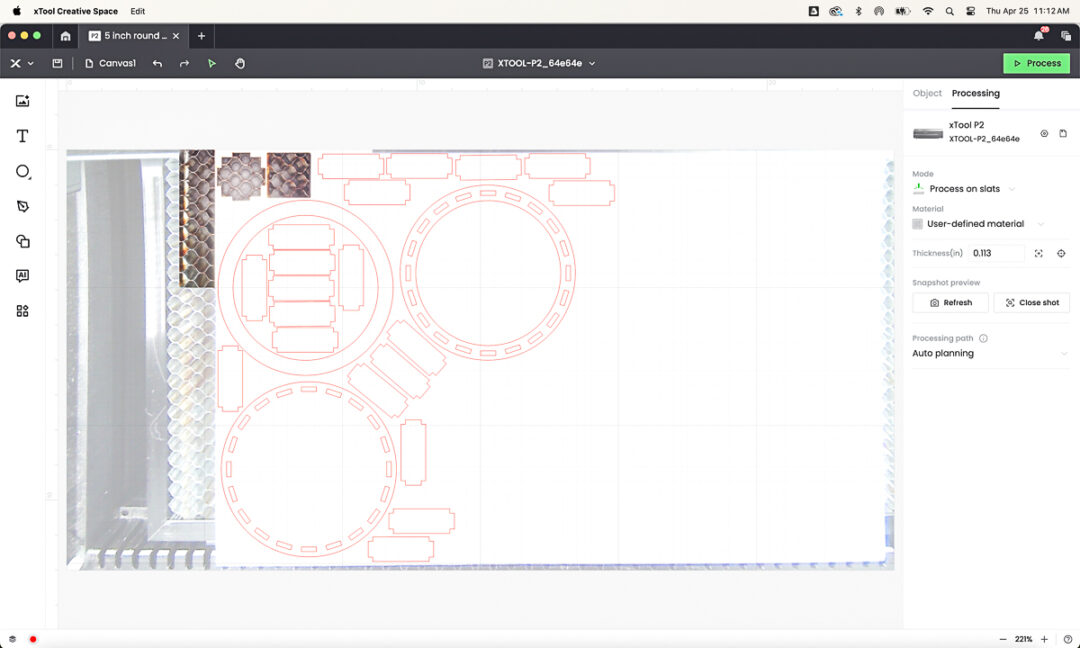Click the Refresh snapshot button
The image size is (1080, 648).
click(950, 303)
